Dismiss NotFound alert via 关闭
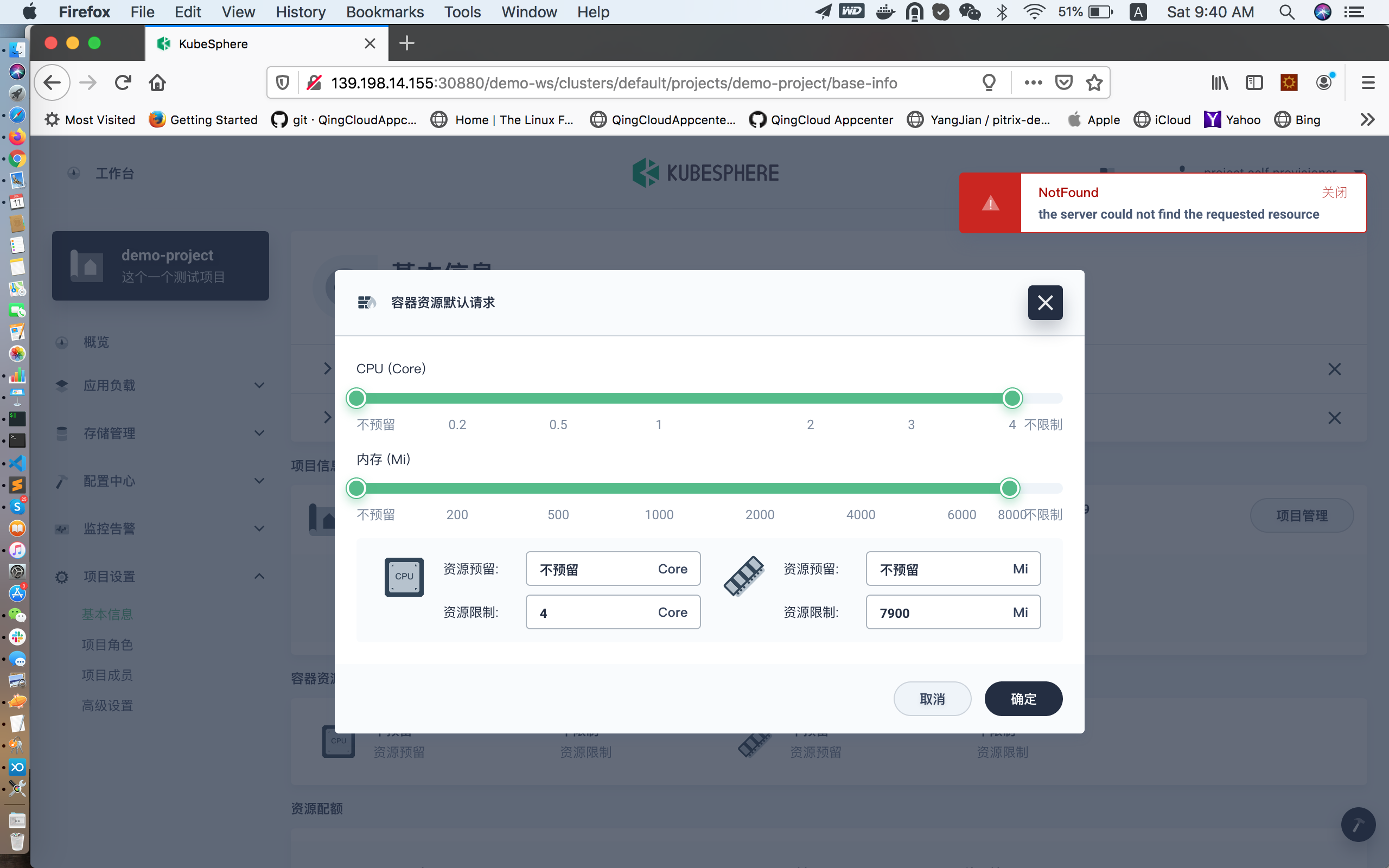Image resolution: width=1389 pixels, height=868 pixels. [1334, 192]
